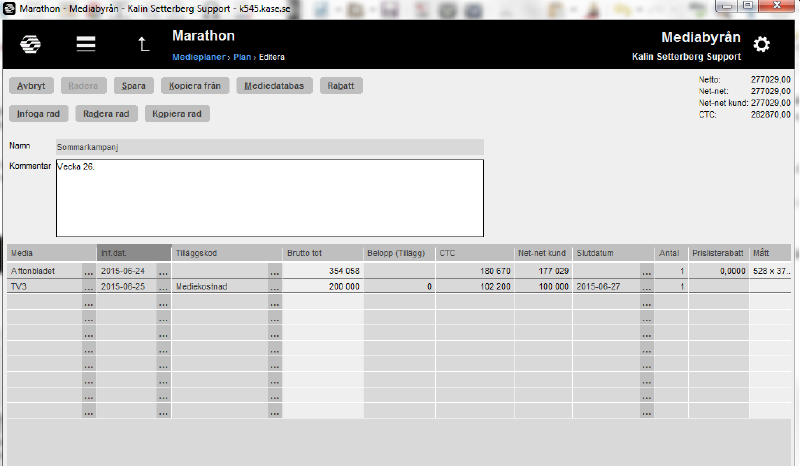This screenshot has width=800, height=466.
Task: Select the 177 029 Net-net kund cell
Action: [543, 272]
